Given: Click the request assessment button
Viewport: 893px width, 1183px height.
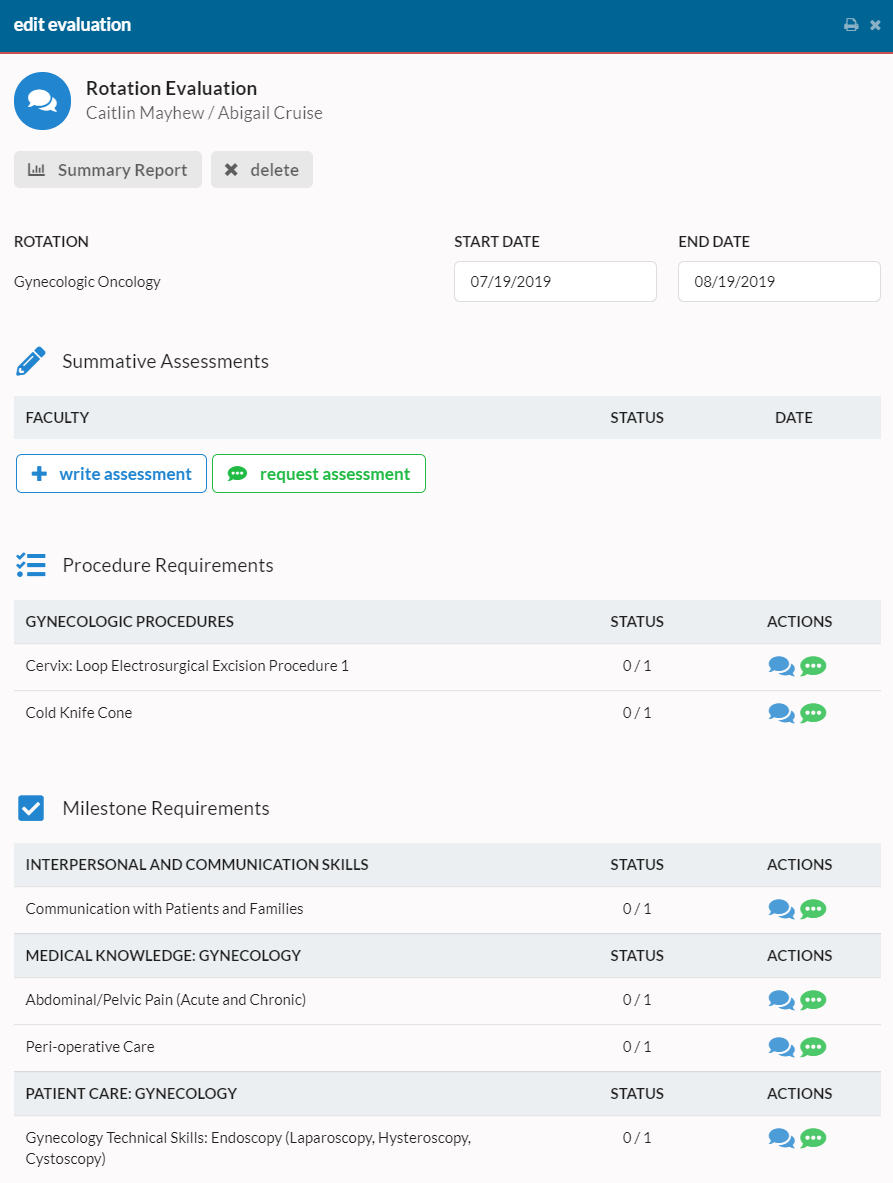Looking at the screenshot, I should coord(318,473).
